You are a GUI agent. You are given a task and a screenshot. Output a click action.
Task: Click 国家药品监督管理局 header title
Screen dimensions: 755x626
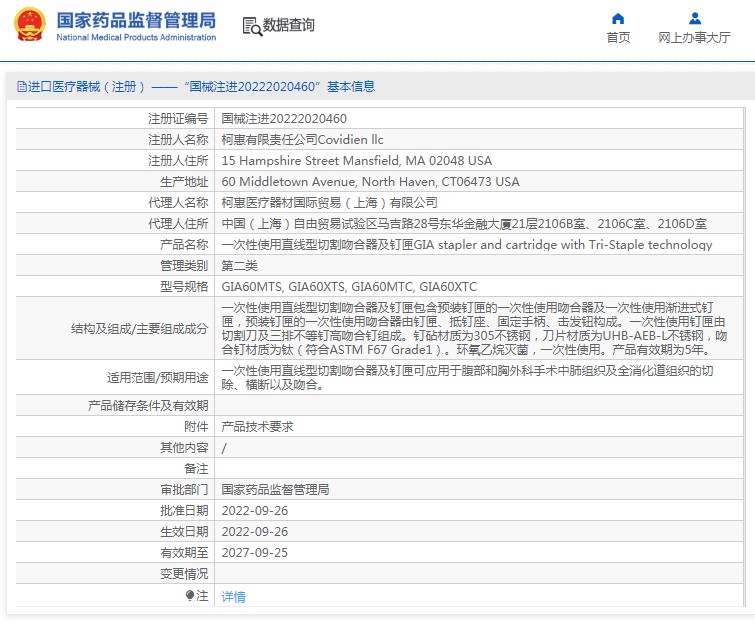(x=136, y=21)
